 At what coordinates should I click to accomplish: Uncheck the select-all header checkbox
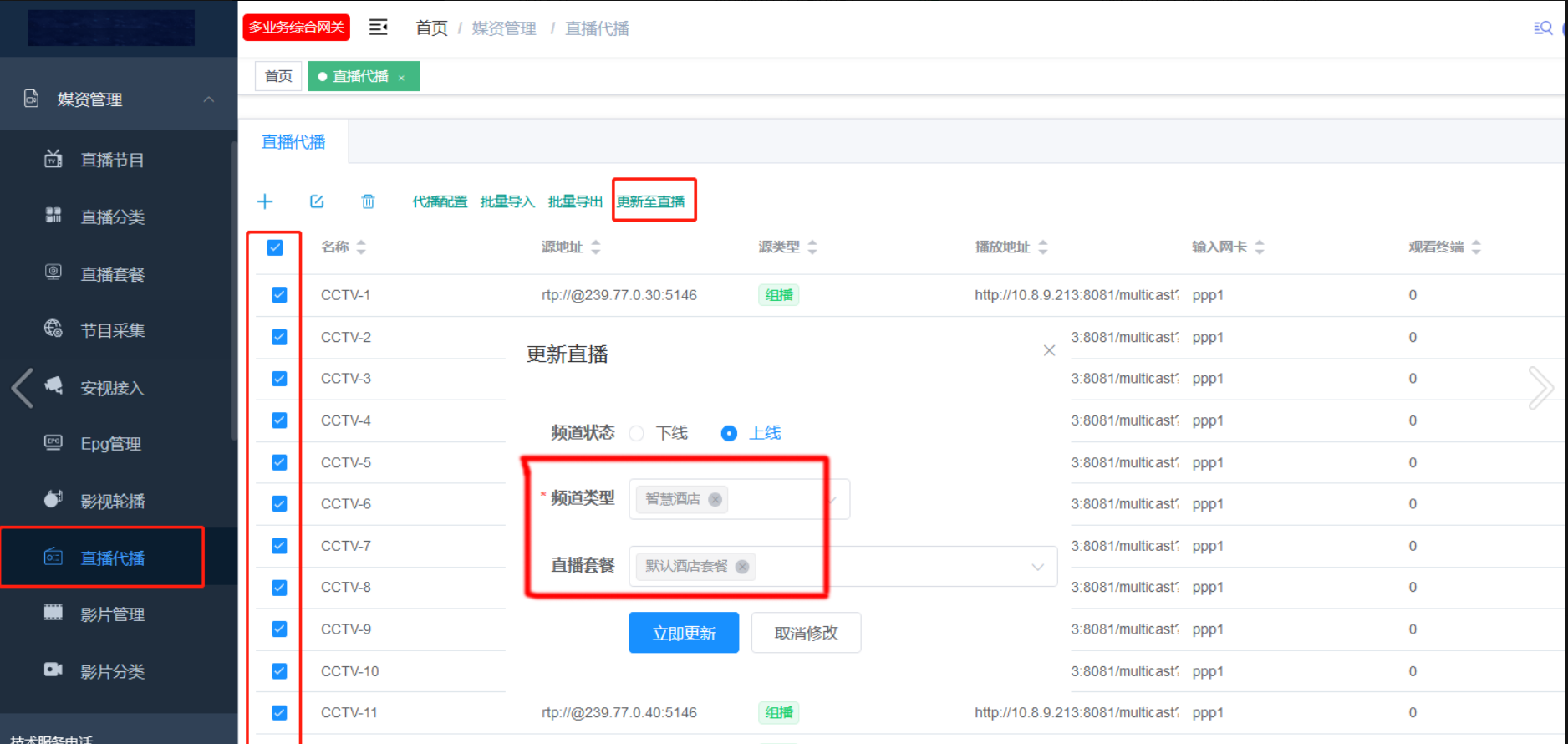[275, 247]
